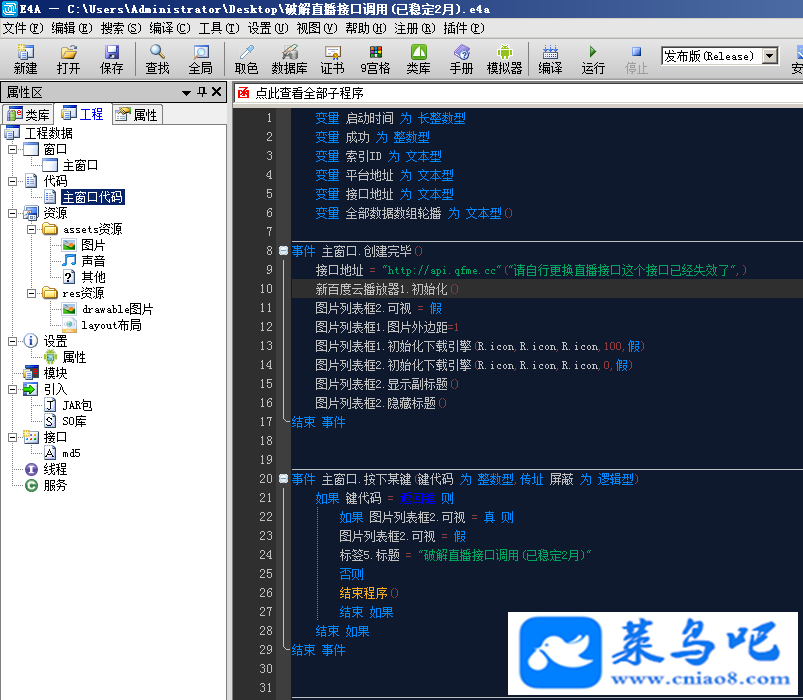Click the 停止 stop icon
This screenshot has height=700, width=803.
tap(636, 59)
